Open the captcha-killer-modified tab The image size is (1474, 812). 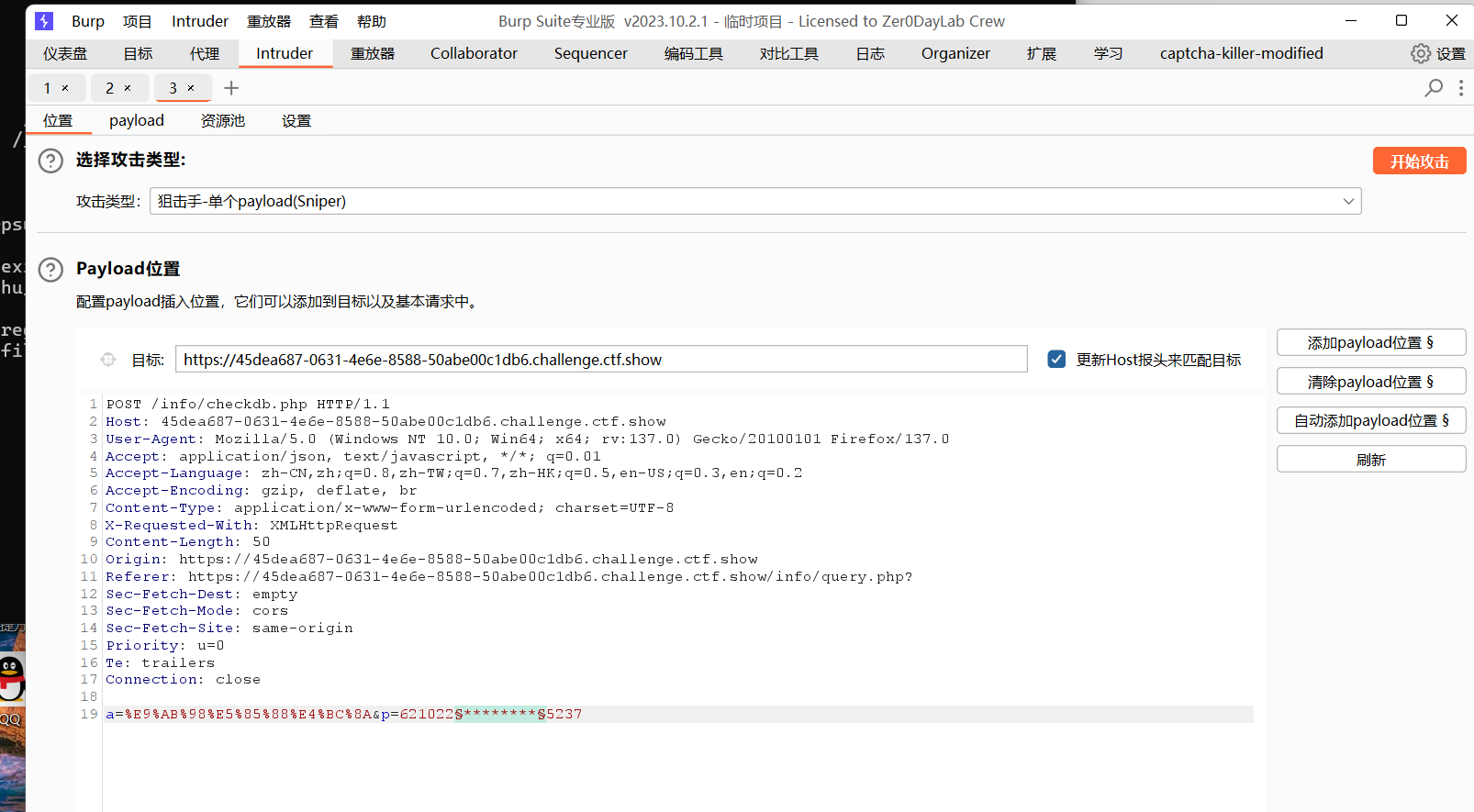coord(1241,53)
